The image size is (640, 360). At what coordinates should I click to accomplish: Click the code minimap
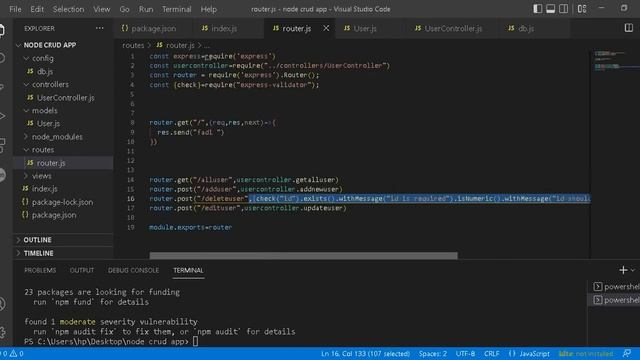[x=614, y=60]
